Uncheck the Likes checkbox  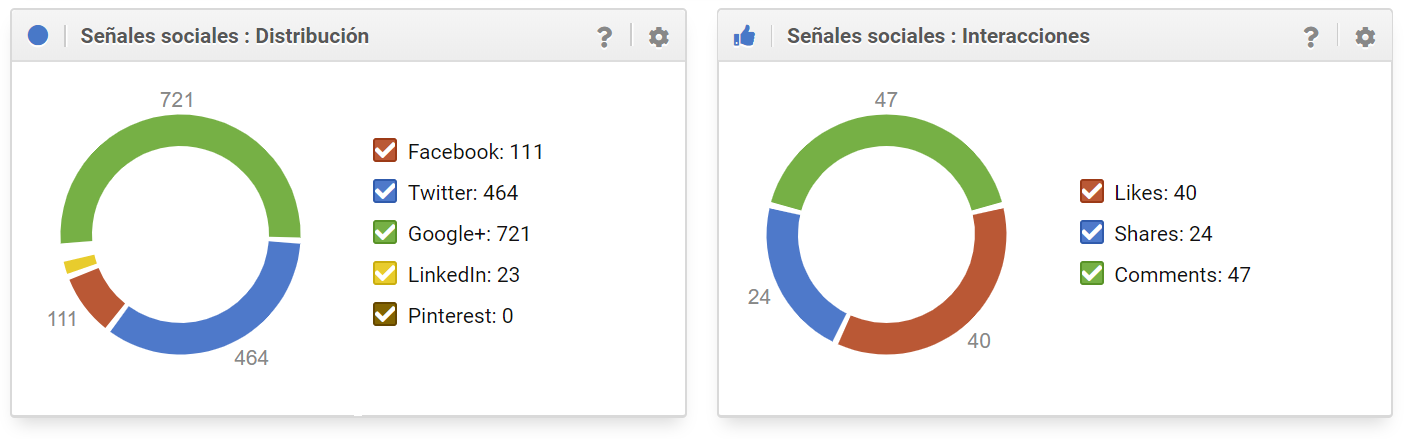pos(1092,192)
